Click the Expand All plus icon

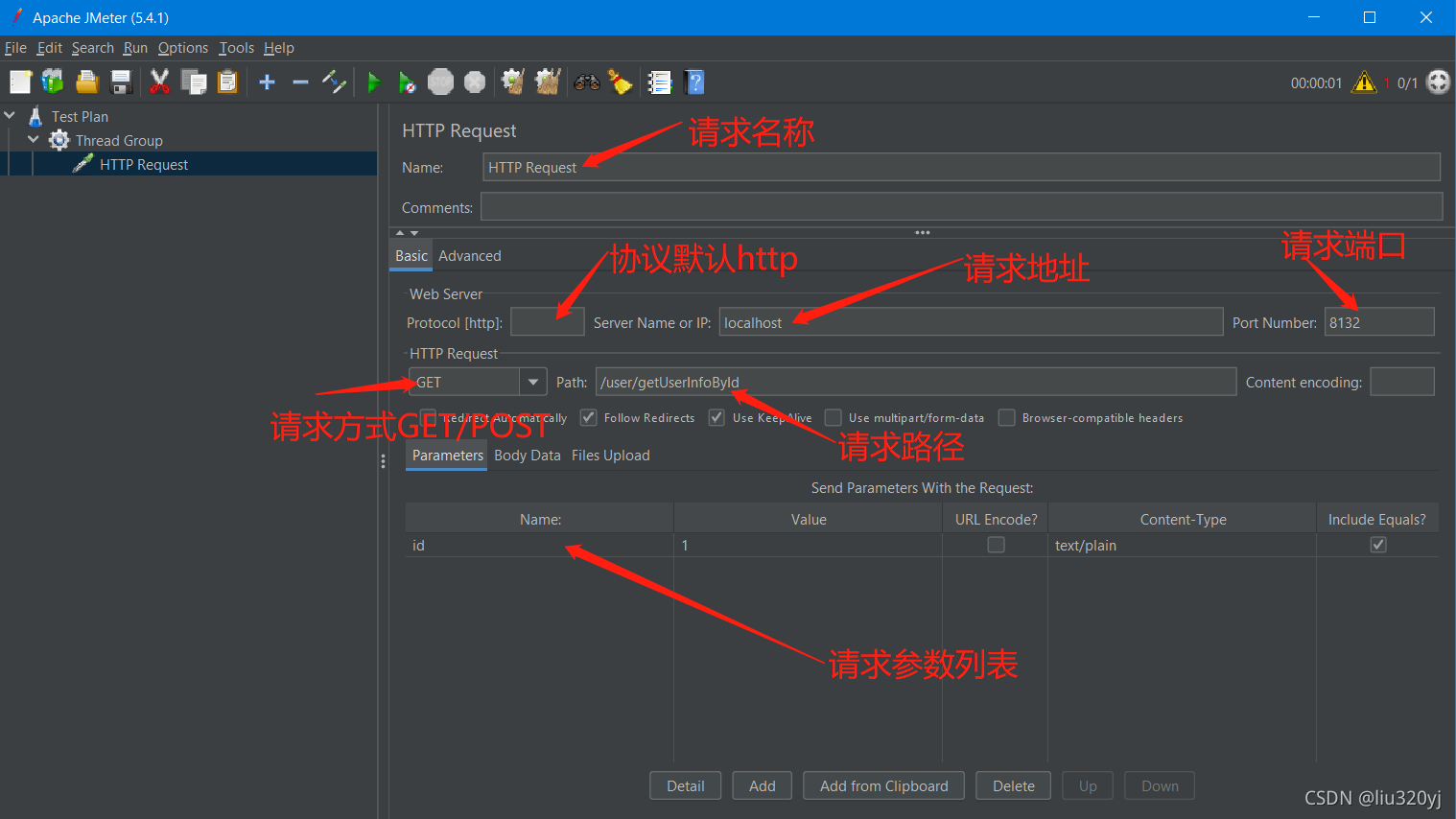pyautogui.click(x=268, y=82)
